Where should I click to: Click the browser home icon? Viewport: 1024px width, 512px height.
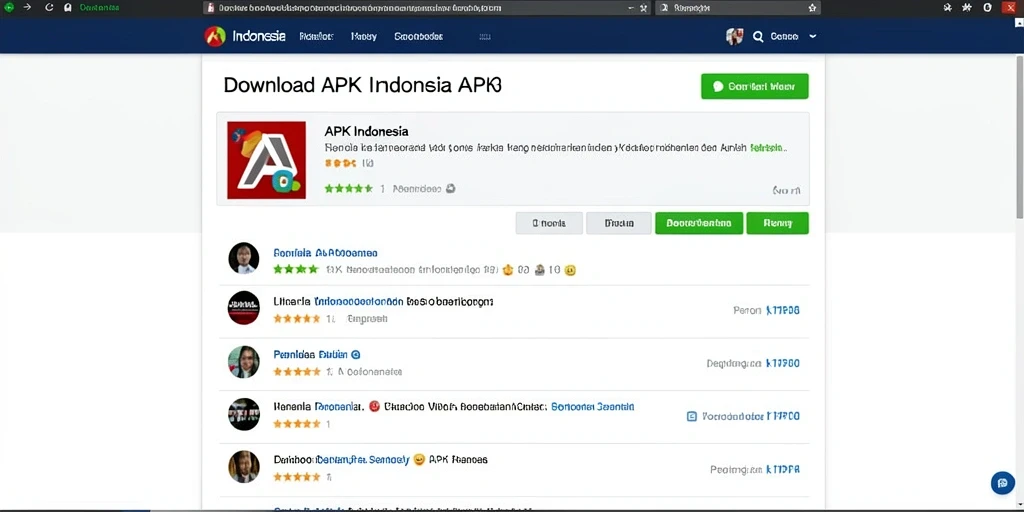pos(68,8)
